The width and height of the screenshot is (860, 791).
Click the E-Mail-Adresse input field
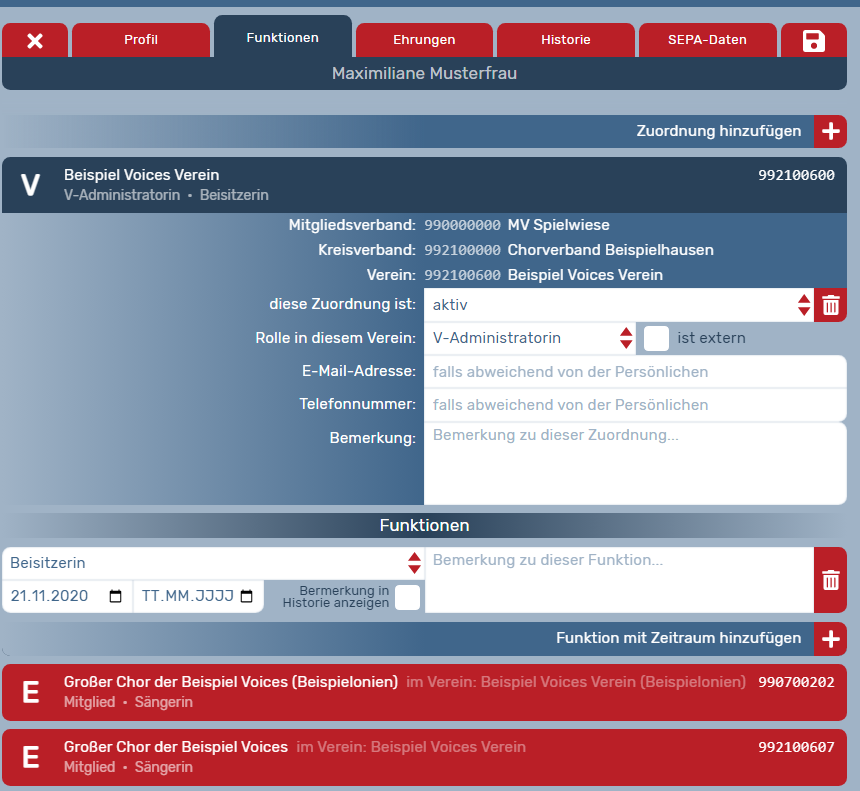click(x=634, y=372)
